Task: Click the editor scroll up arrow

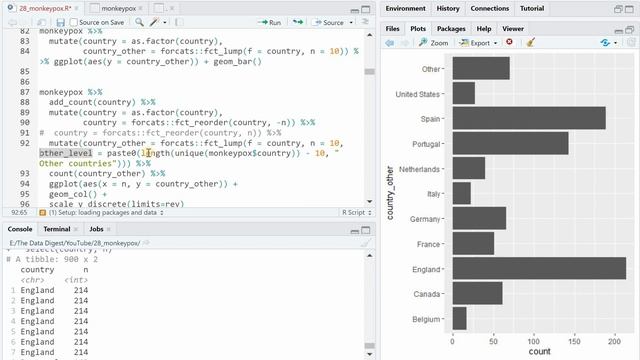Action: coord(369,35)
